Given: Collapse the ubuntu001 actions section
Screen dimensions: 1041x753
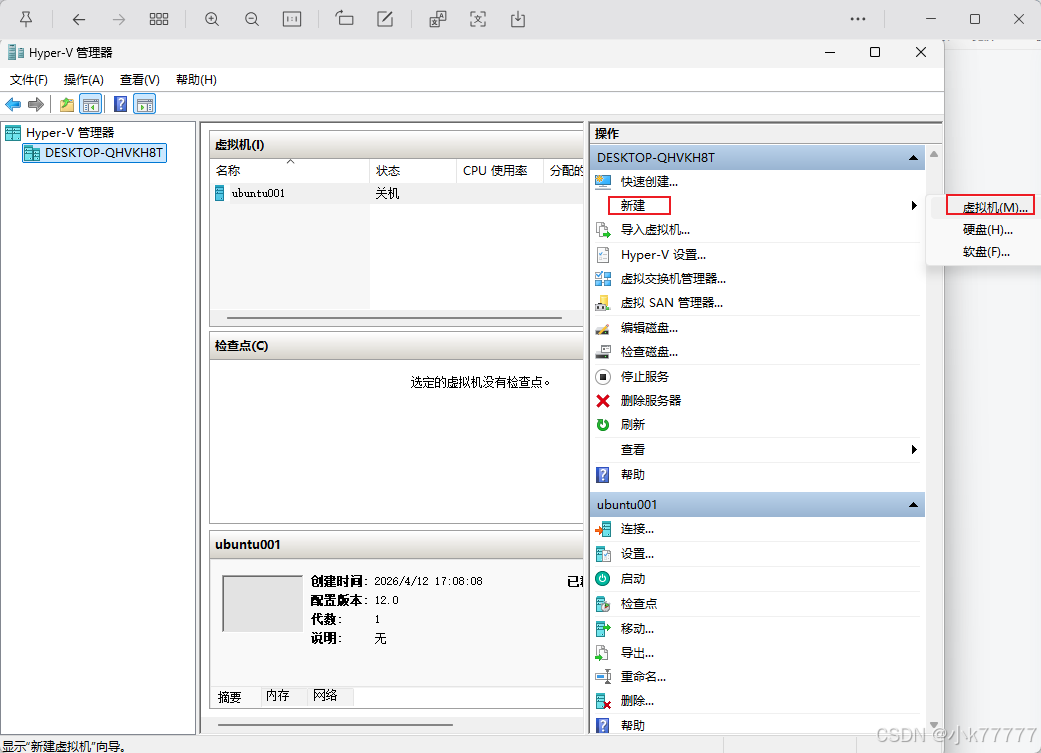Looking at the screenshot, I should pyautogui.click(x=913, y=505).
